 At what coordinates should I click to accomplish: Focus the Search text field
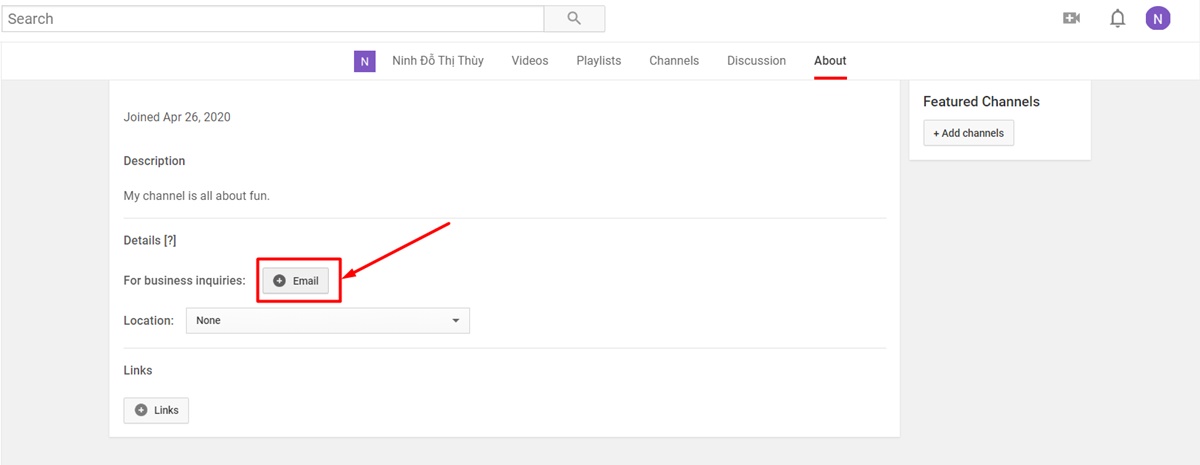tap(272, 18)
